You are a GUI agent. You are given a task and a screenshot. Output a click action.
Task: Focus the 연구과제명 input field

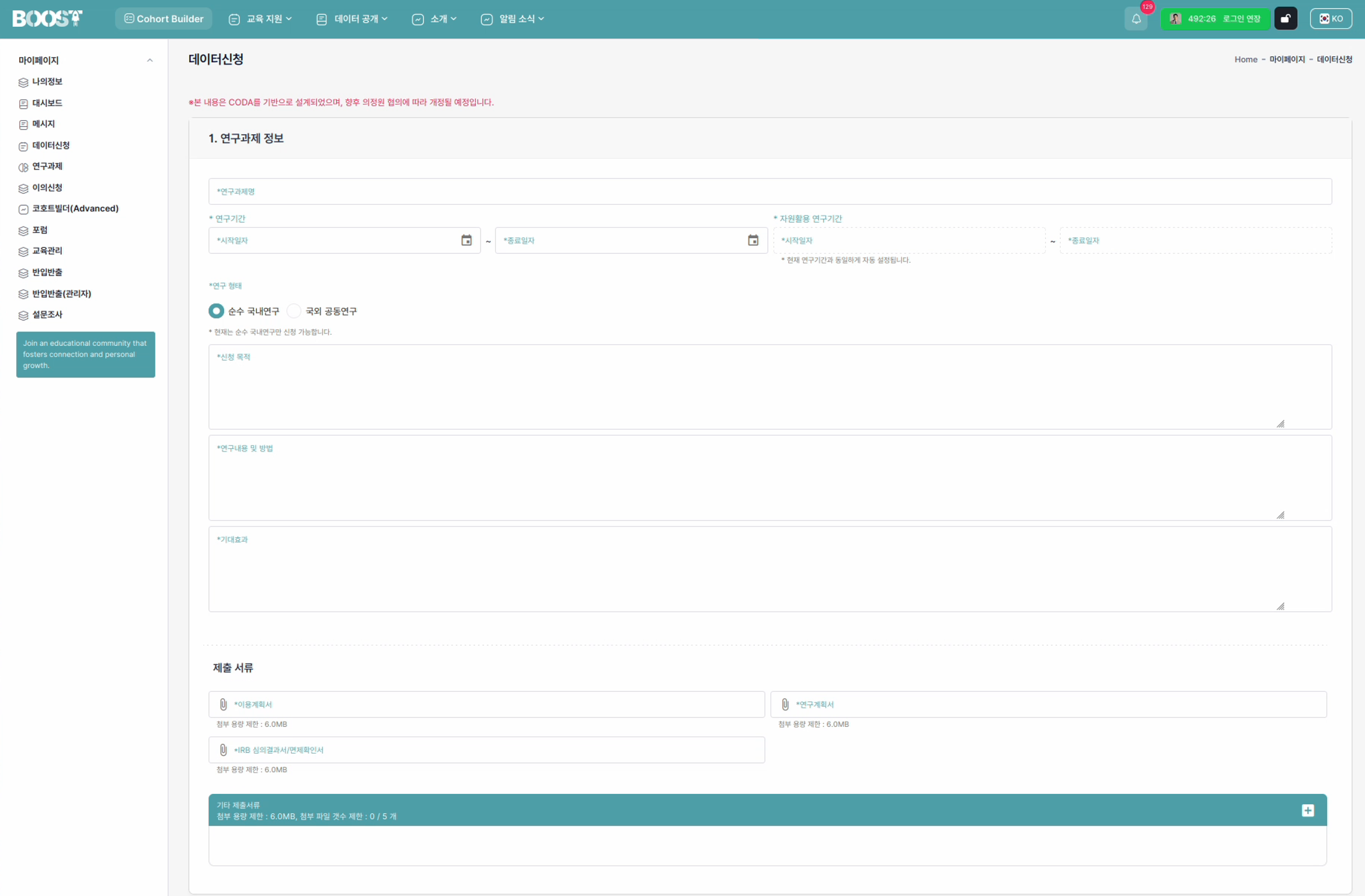(769, 191)
